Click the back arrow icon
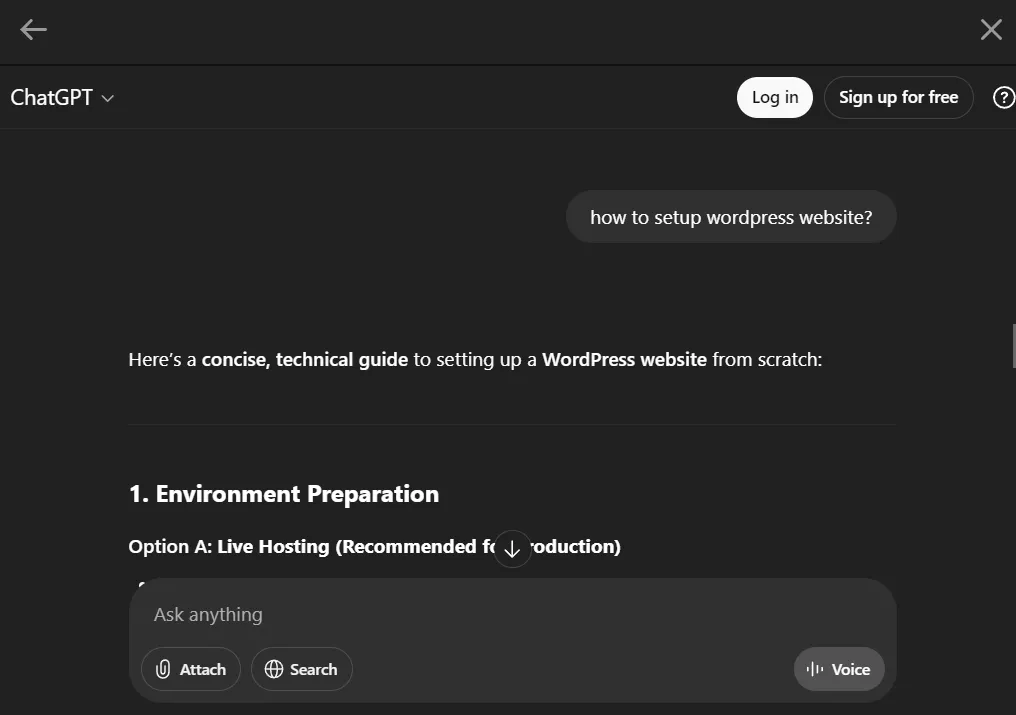The image size is (1016, 715). [x=33, y=30]
